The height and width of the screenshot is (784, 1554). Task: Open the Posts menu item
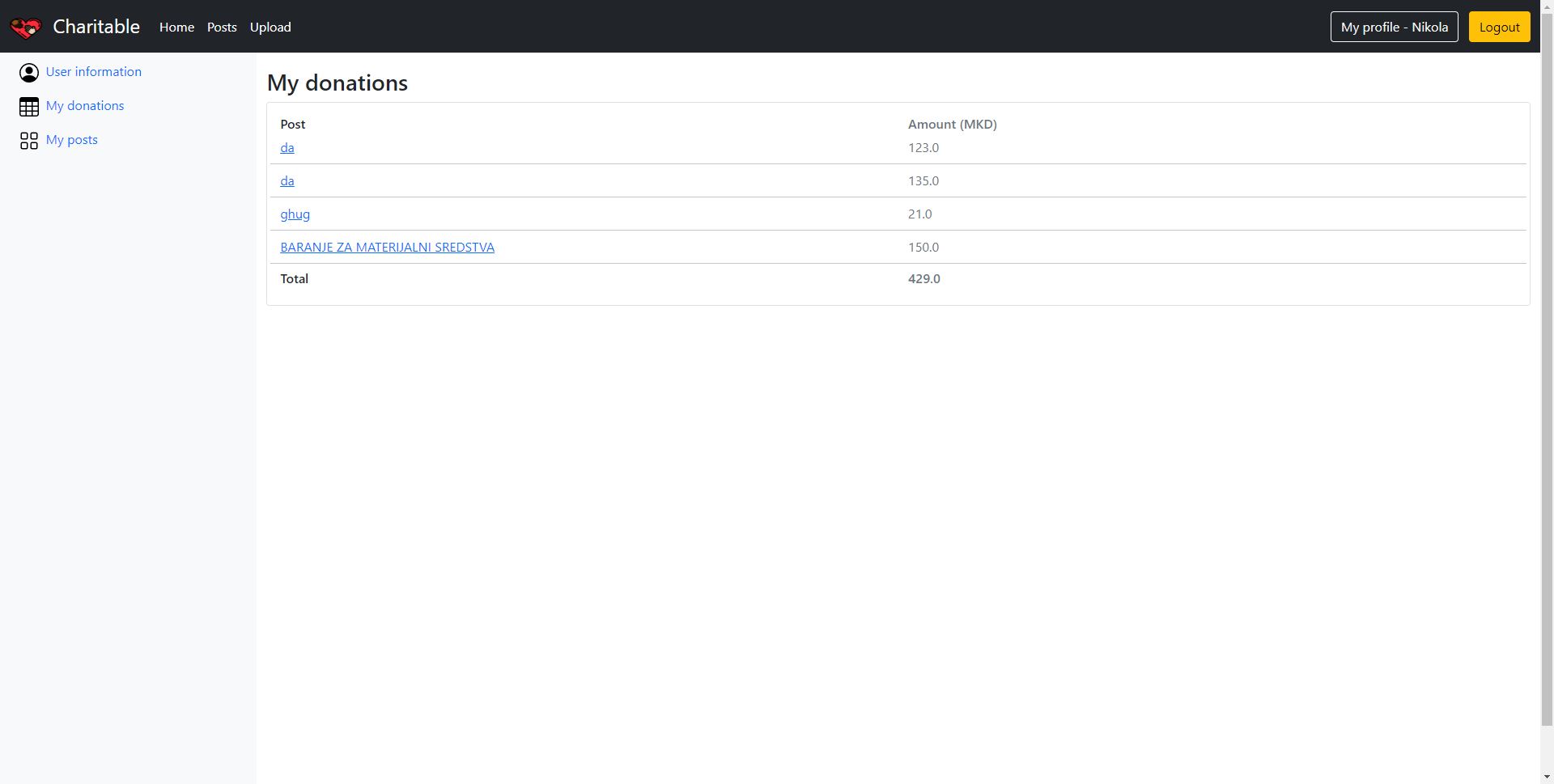click(x=222, y=27)
